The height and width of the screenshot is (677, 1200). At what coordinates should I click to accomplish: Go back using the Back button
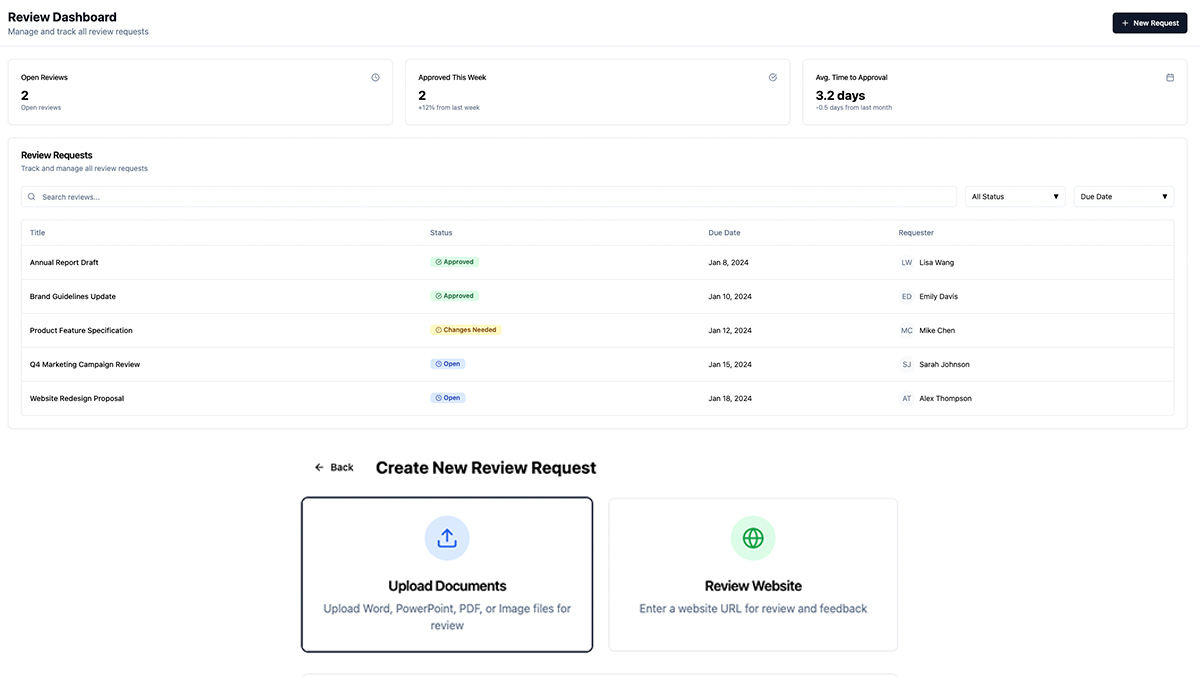tap(334, 468)
